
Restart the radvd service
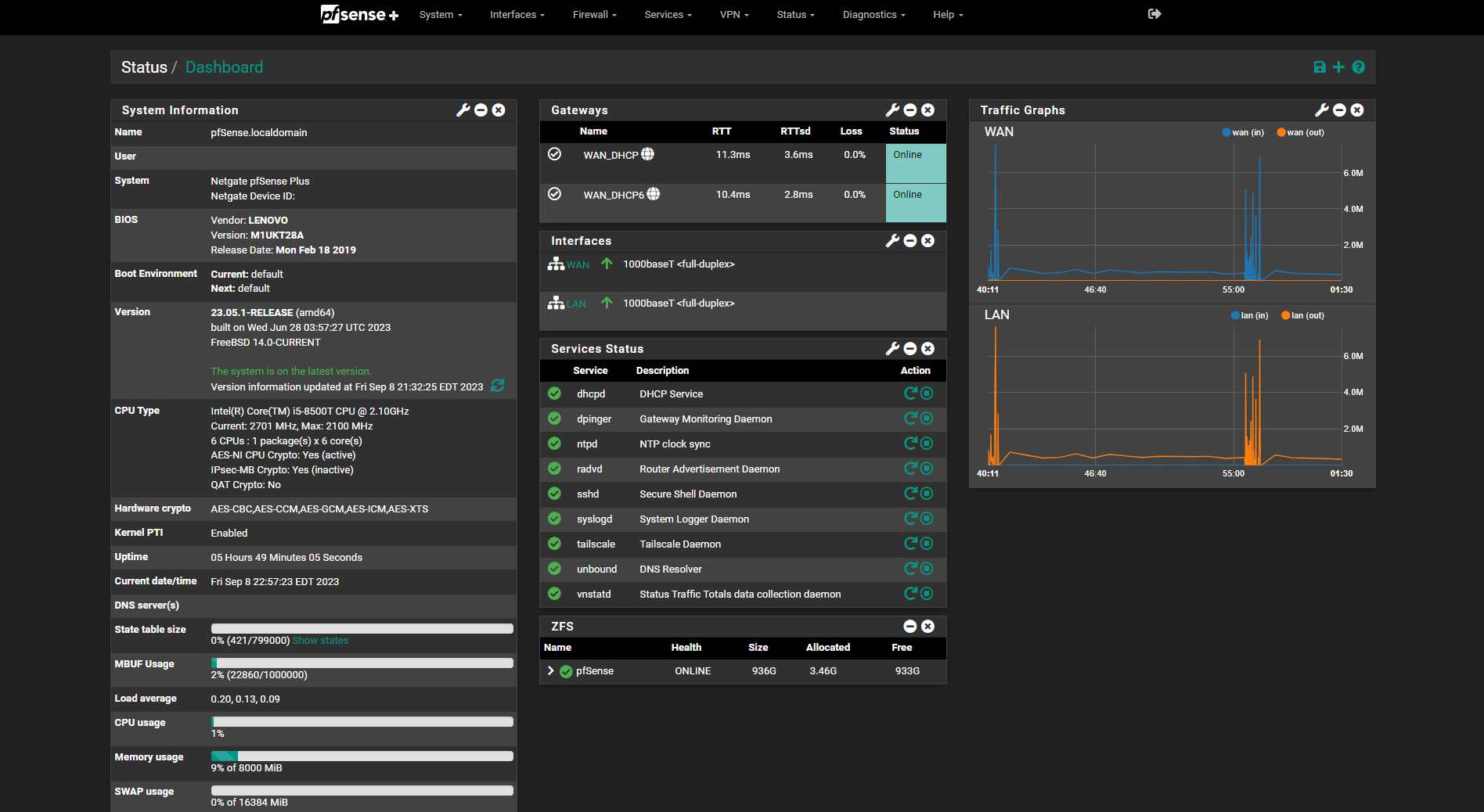pyautogui.click(x=910, y=469)
